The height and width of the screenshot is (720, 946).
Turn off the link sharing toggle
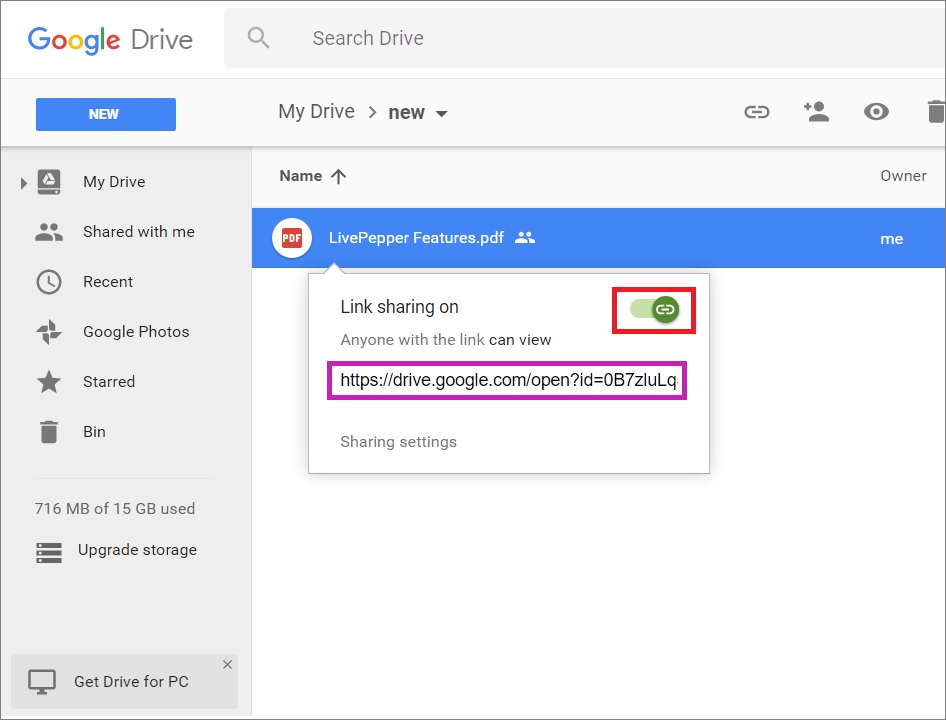click(x=655, y=310)
